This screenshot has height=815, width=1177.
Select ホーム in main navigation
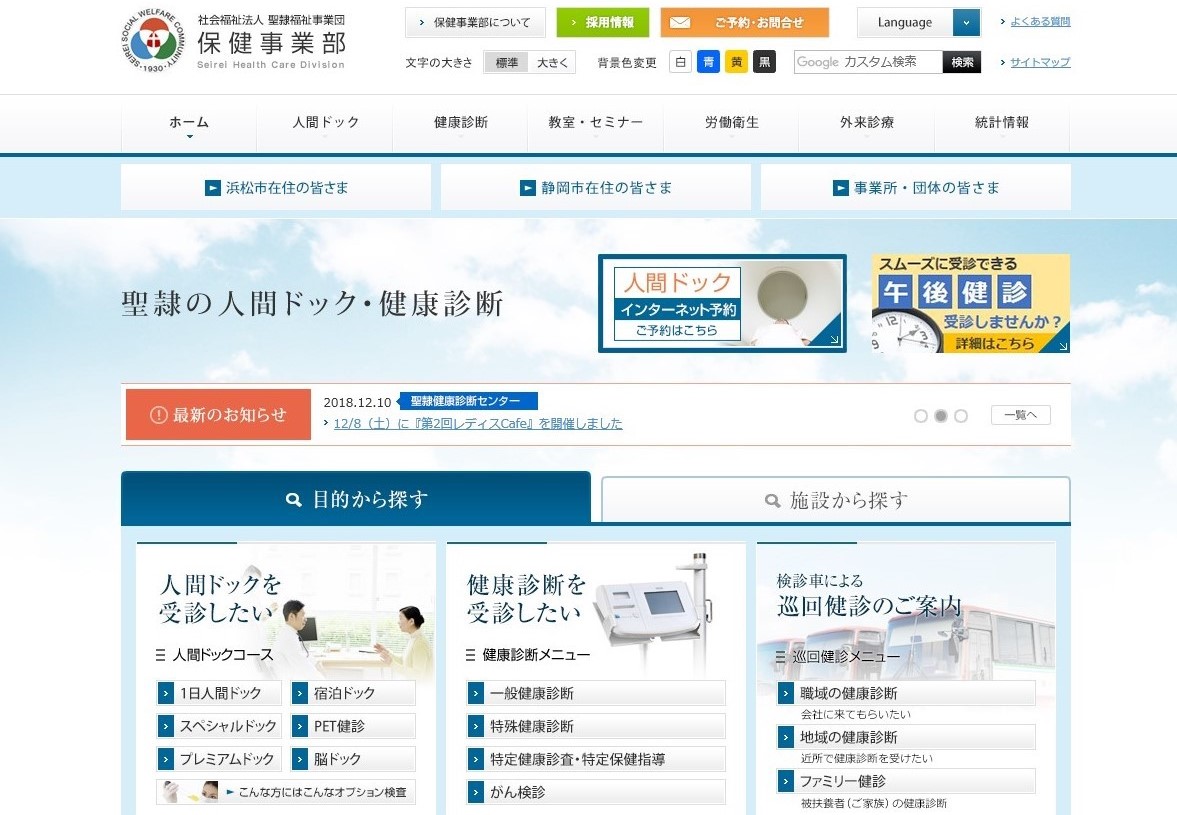coord(188,123)
